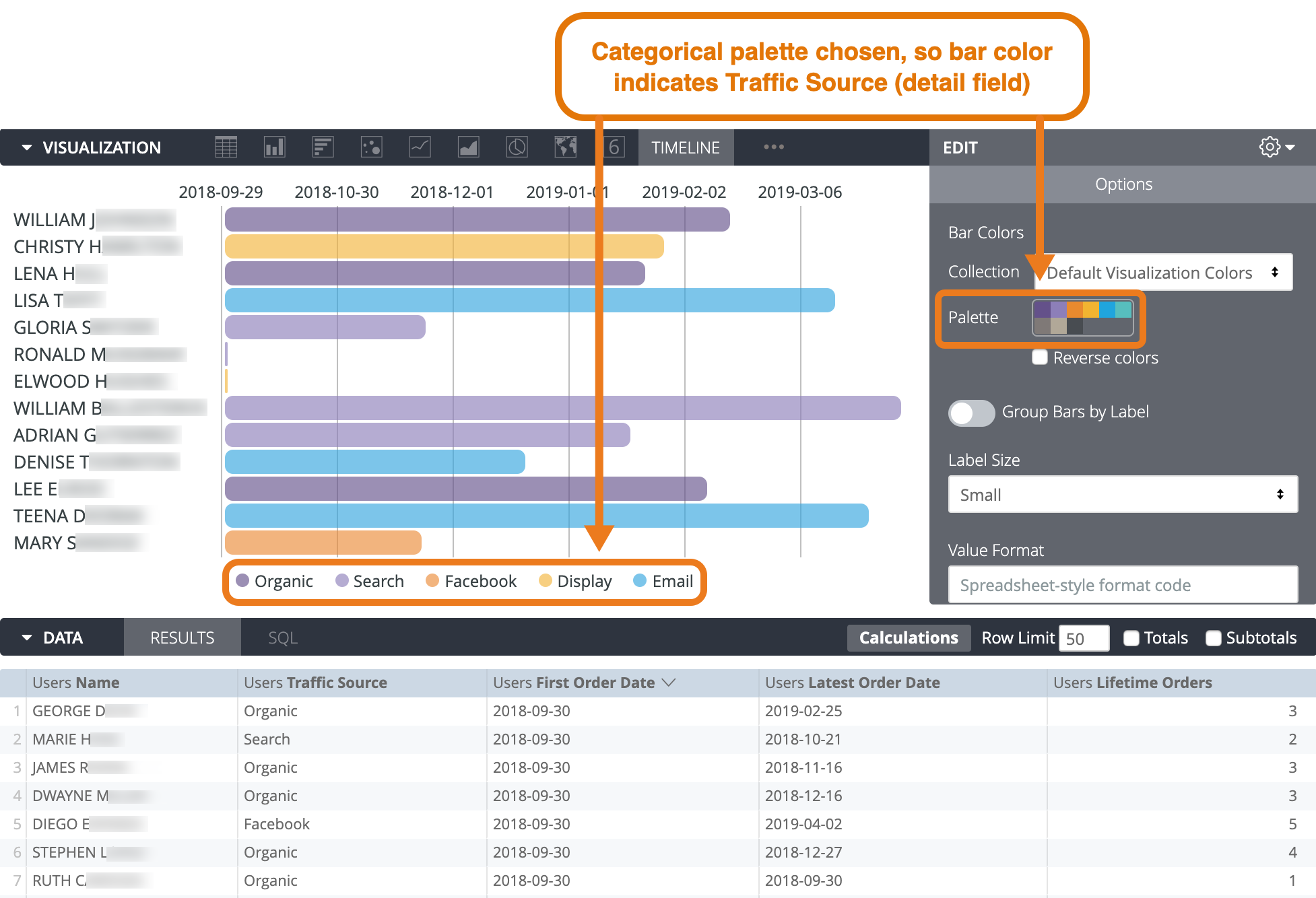Open the RESULTS tab
The height and width of the screenshot is (898, 1316).
pyautogui.click(x=182, y=638)
